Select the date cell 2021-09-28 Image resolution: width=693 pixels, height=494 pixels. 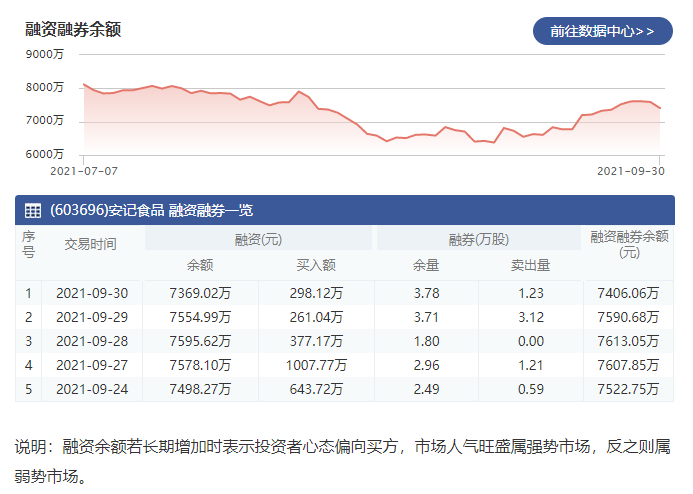pyautogui.click(x=92, y=341)
